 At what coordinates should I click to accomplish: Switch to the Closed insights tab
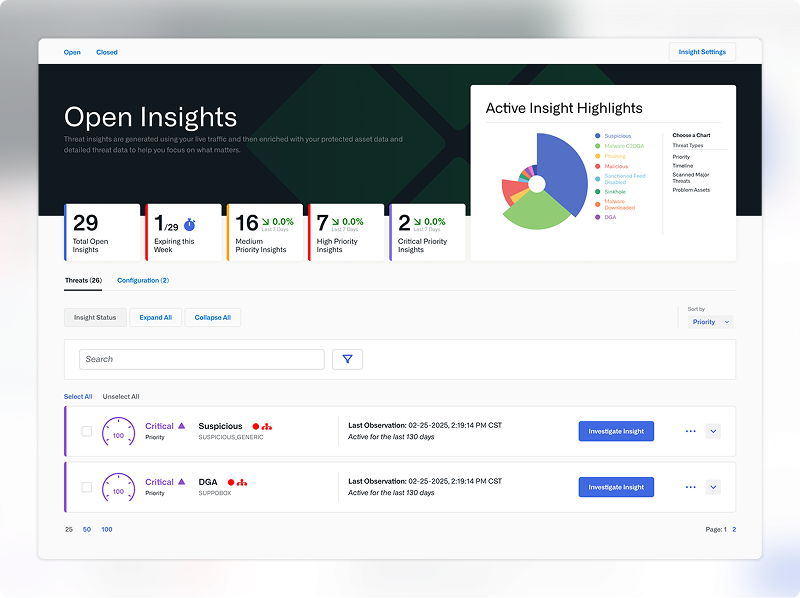pyautogui.click(x=107, y=52)
